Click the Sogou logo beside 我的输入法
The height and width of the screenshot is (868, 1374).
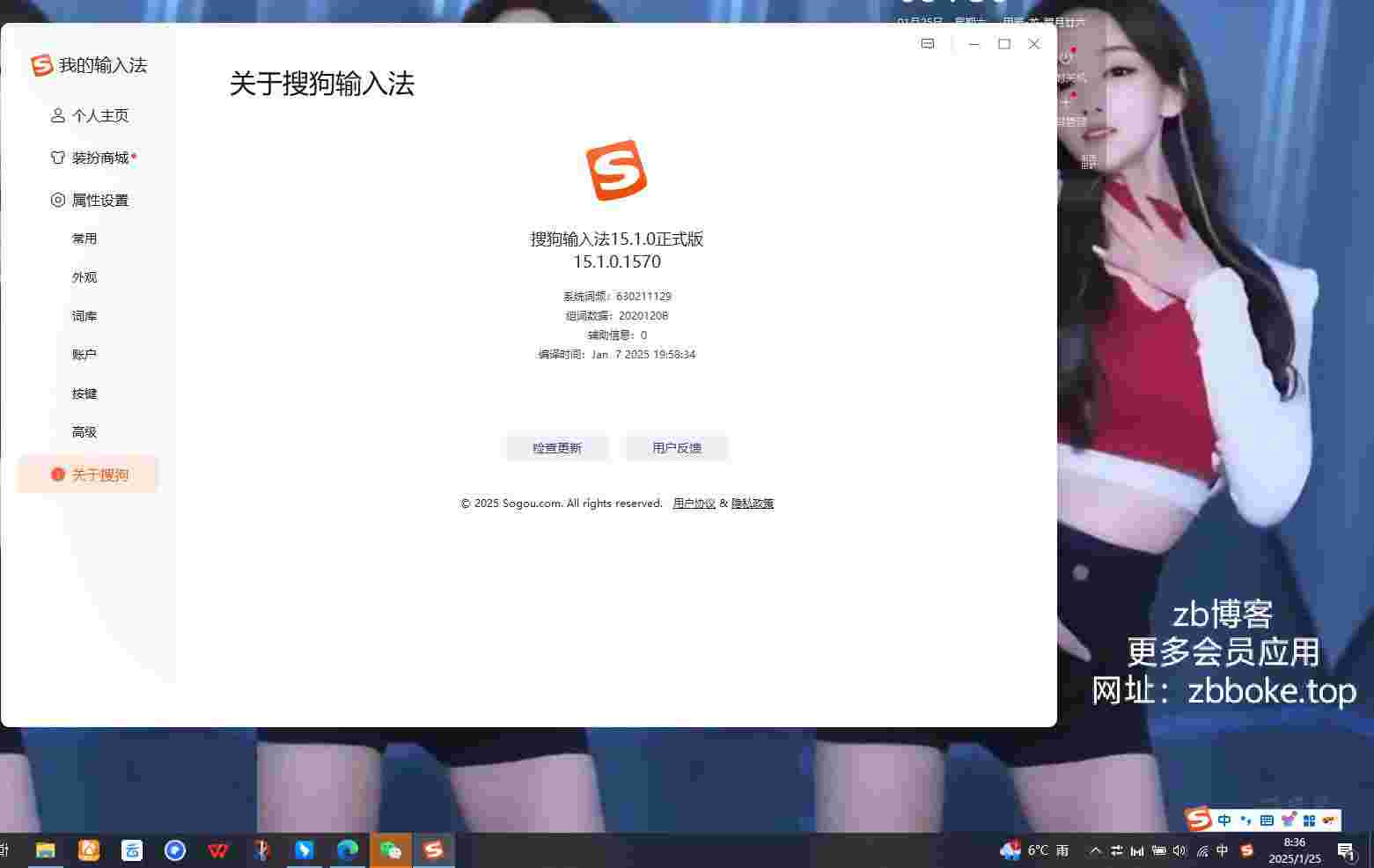(41, 65)
